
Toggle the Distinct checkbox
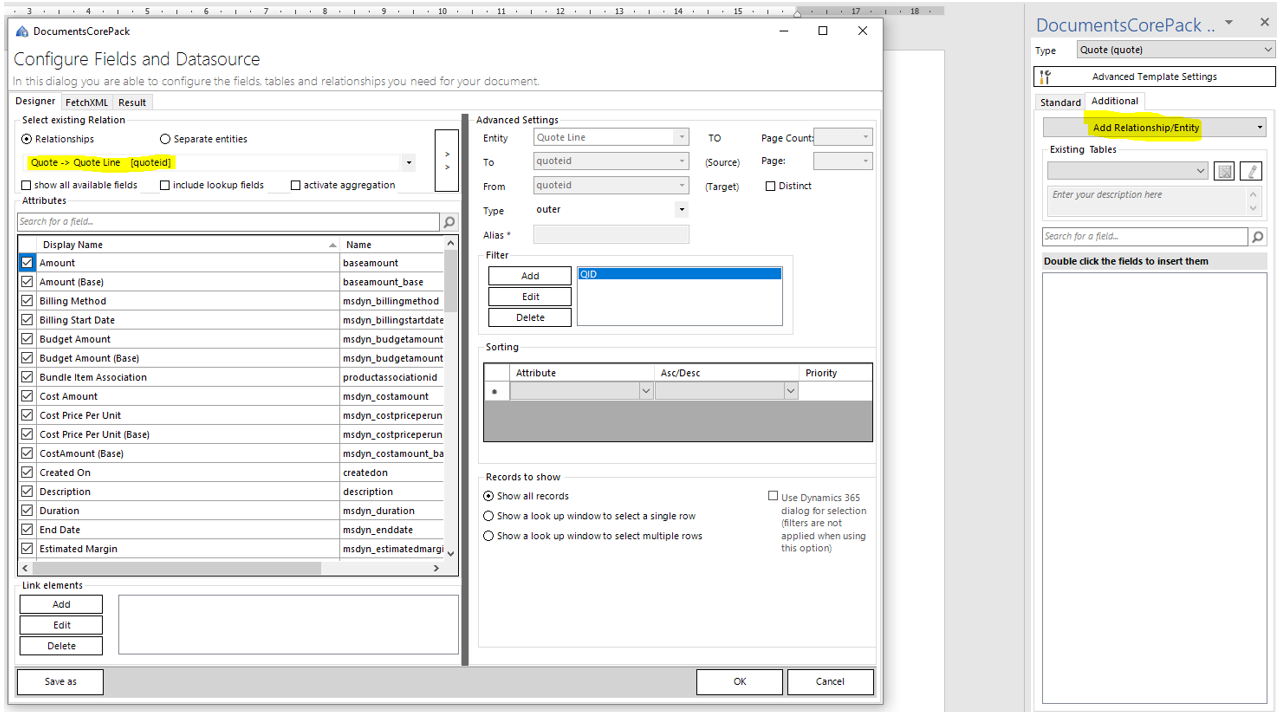770,186
